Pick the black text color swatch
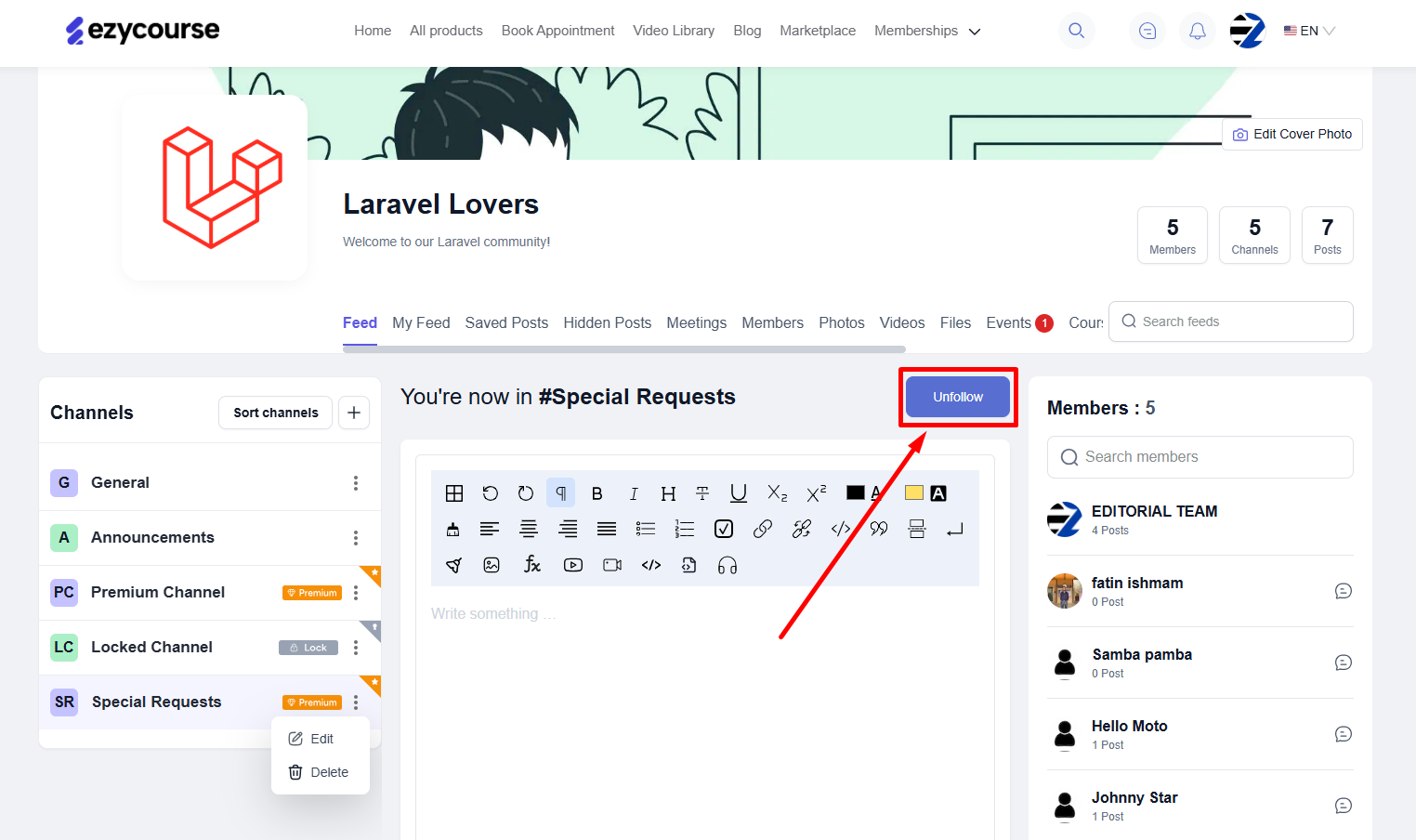Screen dimensions: 1416x840 (x=856, y=492)
